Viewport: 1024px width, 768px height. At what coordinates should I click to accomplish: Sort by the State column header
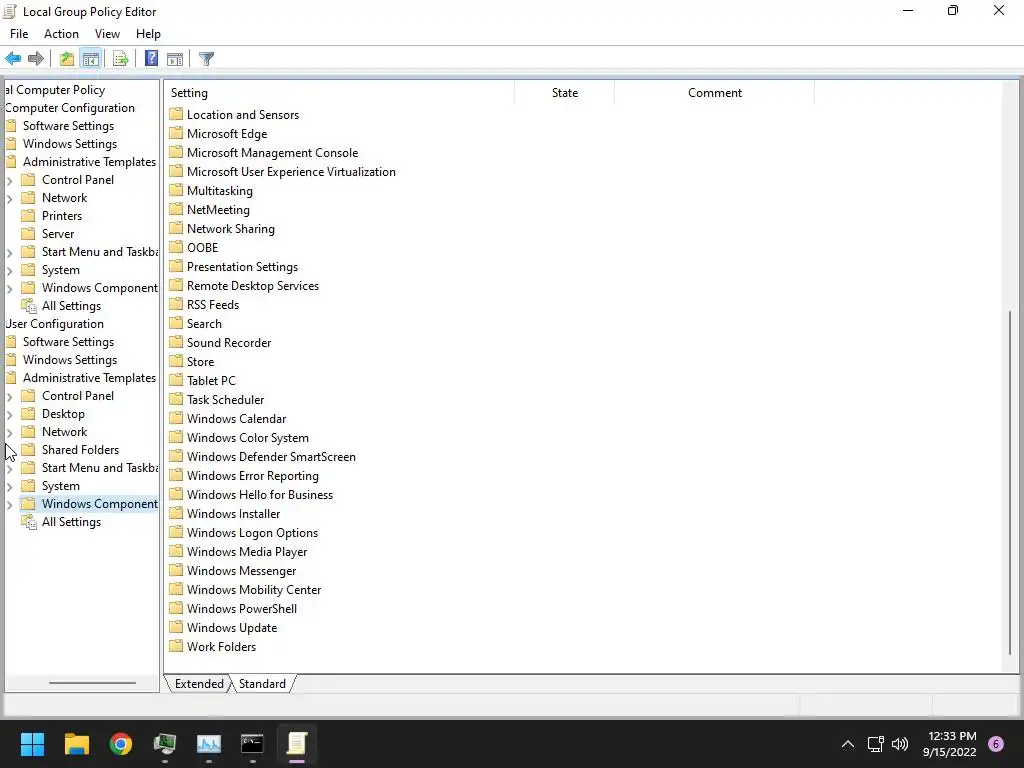pos(564,93)
